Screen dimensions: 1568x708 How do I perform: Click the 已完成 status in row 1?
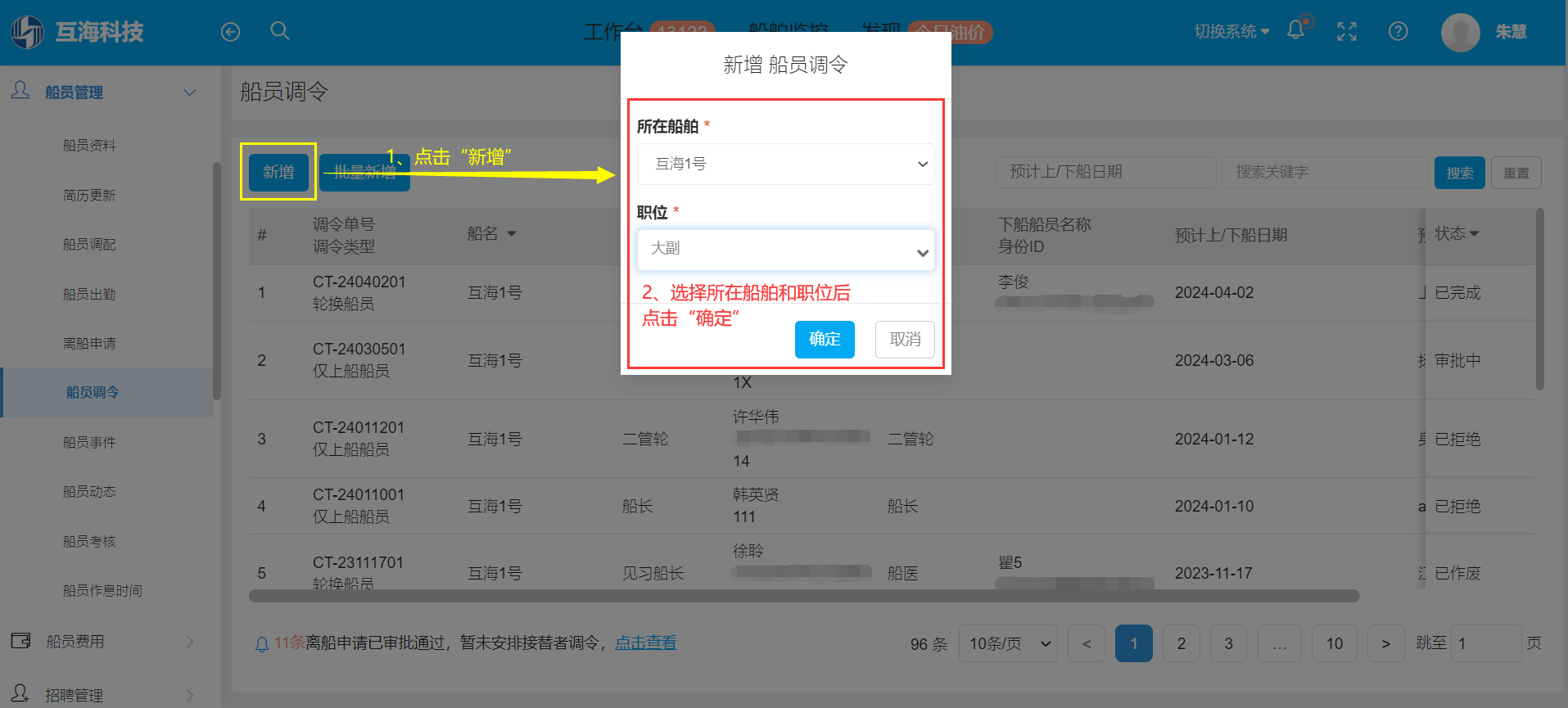coord(1457,293)
